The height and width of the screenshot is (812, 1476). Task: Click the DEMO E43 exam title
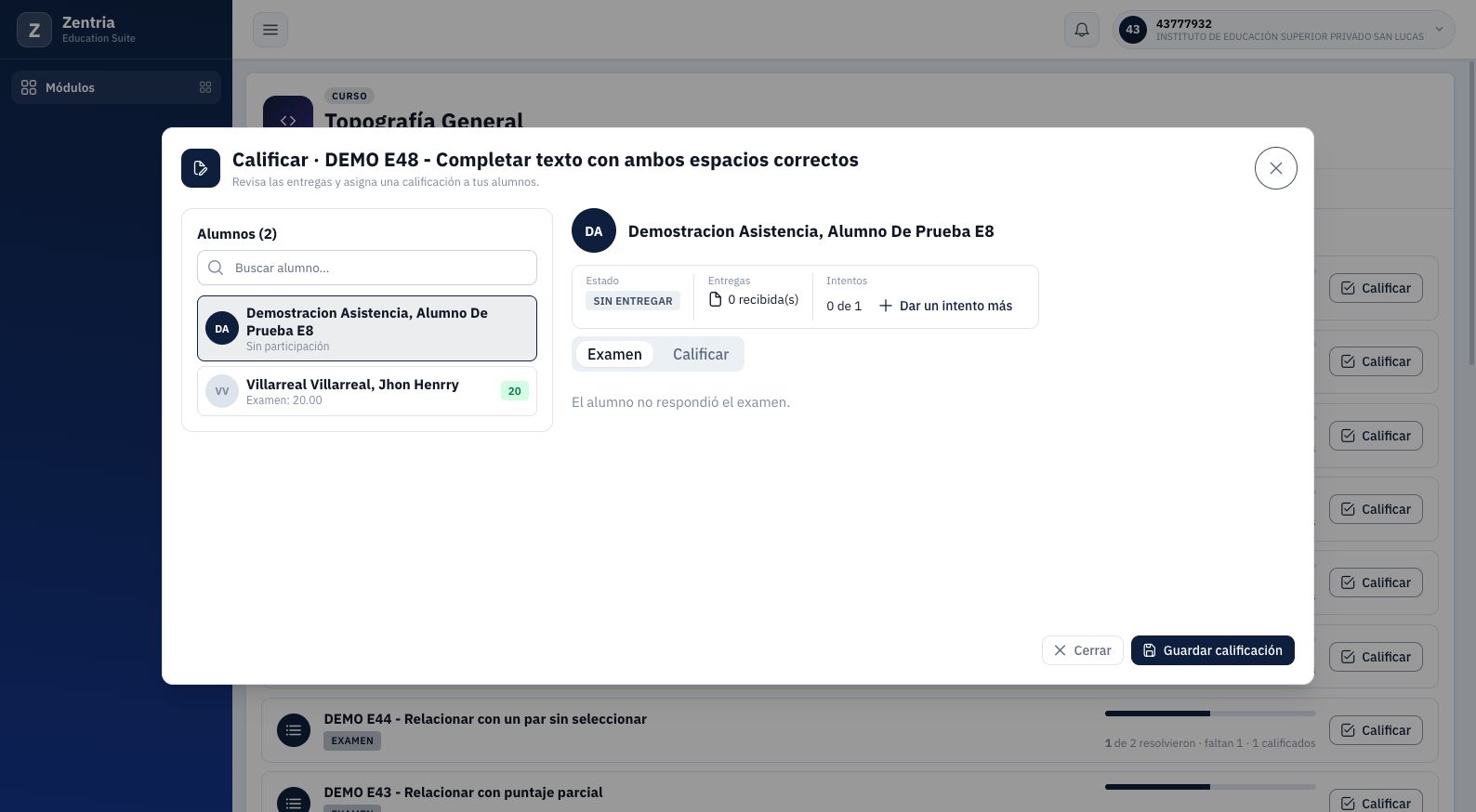coord(463,792)
